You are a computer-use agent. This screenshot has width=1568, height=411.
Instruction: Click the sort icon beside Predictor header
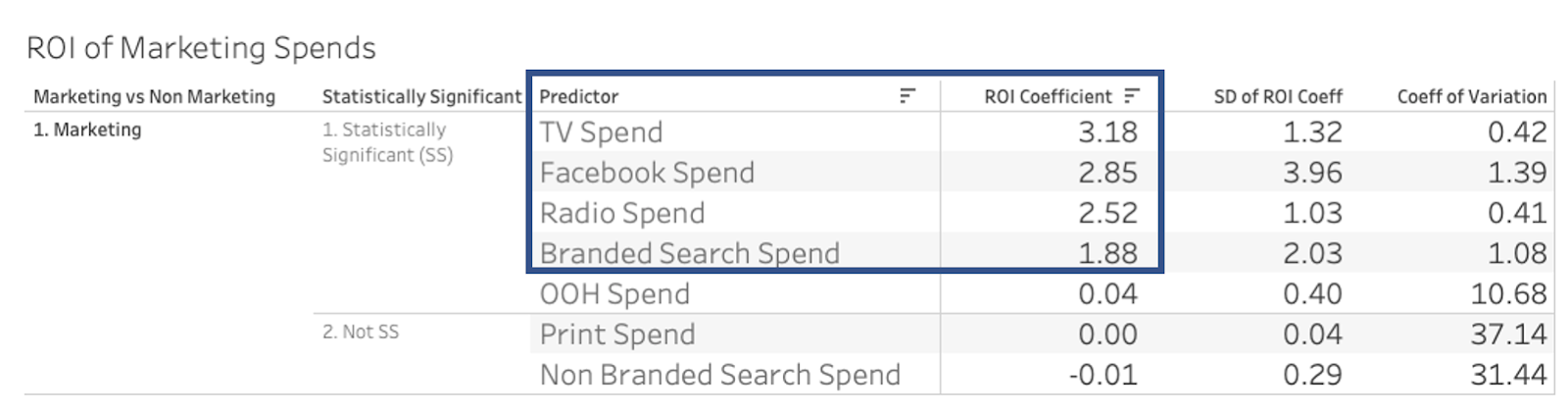(x=907, y=95)
